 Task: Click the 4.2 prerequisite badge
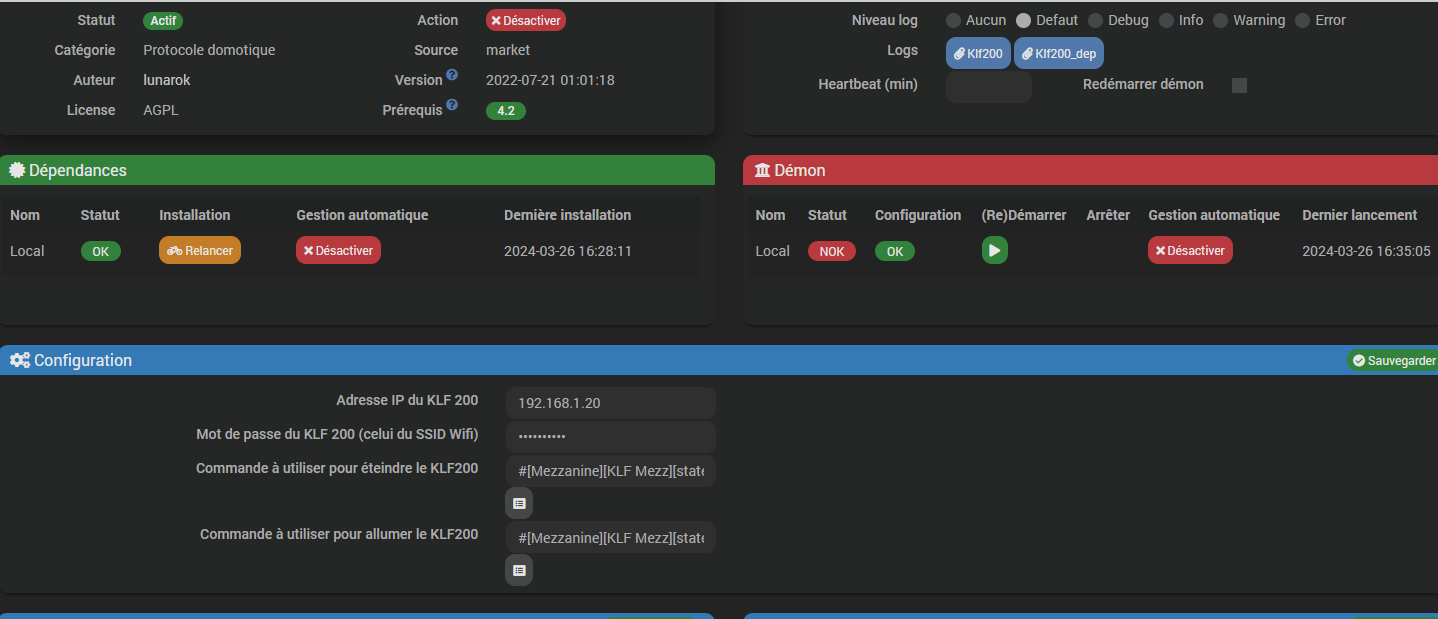506,110
